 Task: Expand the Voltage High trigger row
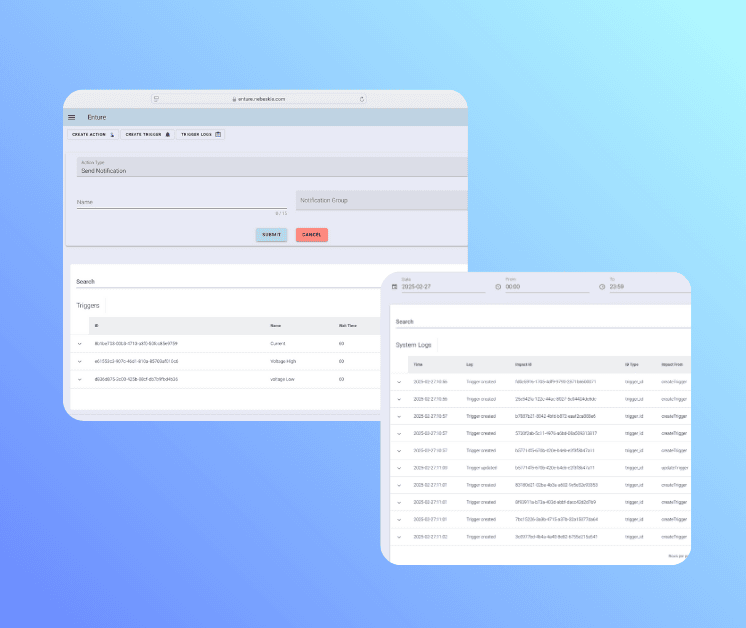tap(79, 361)
